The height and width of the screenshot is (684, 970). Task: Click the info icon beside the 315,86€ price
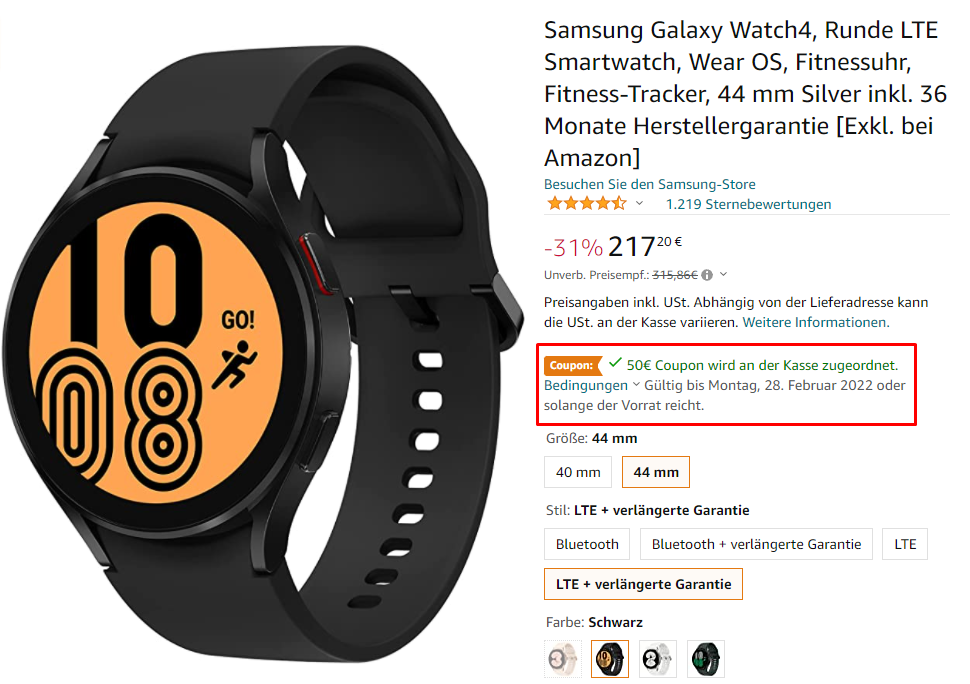pyautogui.click(x=707, y=275)
